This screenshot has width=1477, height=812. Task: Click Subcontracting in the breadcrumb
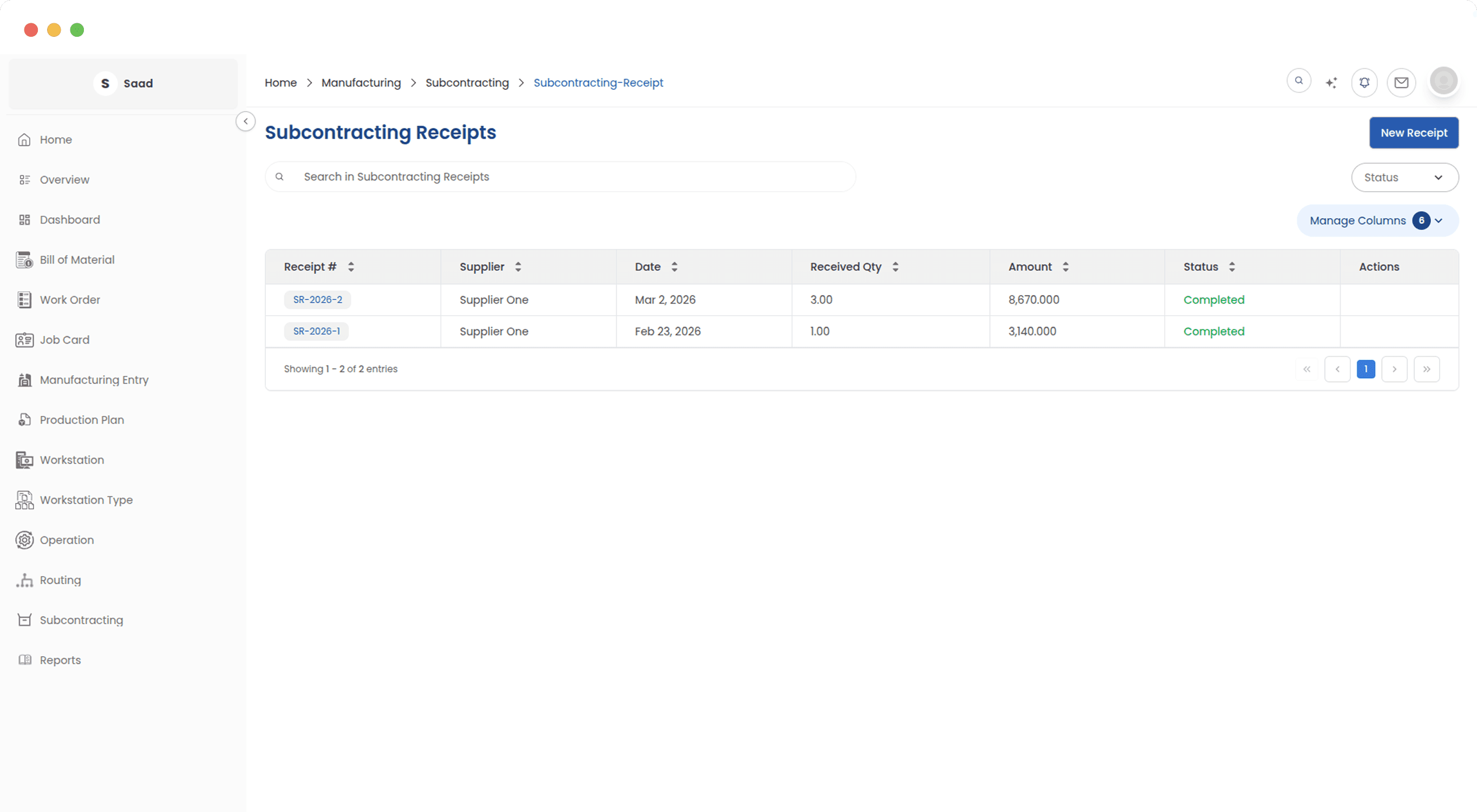click(x=467, y=83)
